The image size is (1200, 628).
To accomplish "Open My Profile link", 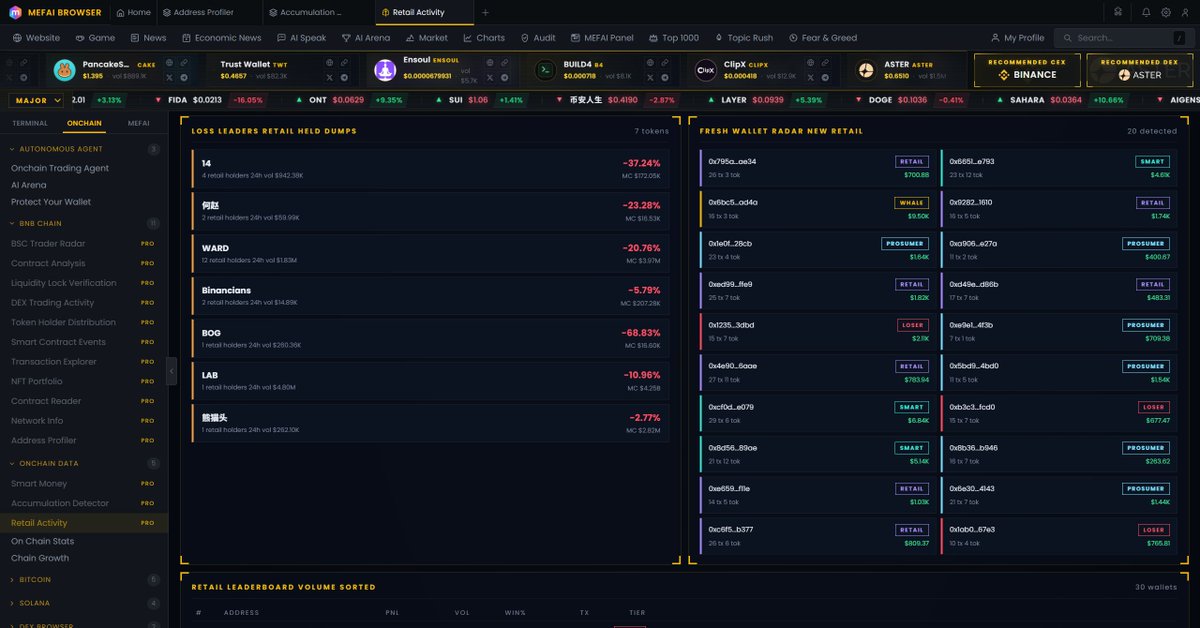I will [x=1017, y=38].
